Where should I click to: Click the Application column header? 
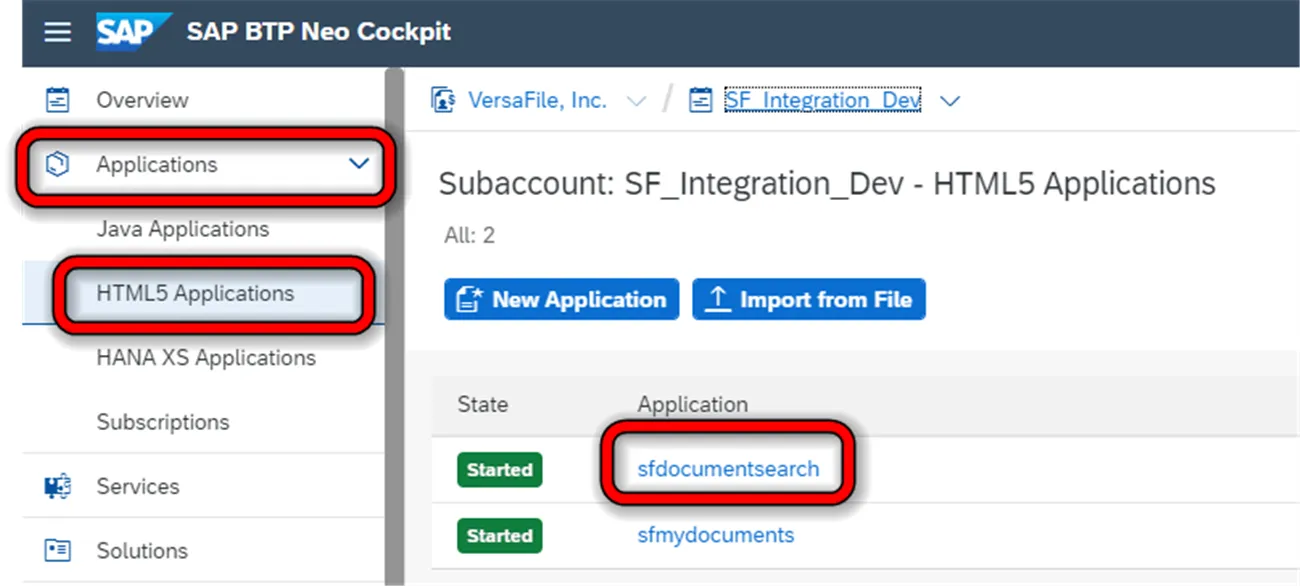(x=693, y=404)
